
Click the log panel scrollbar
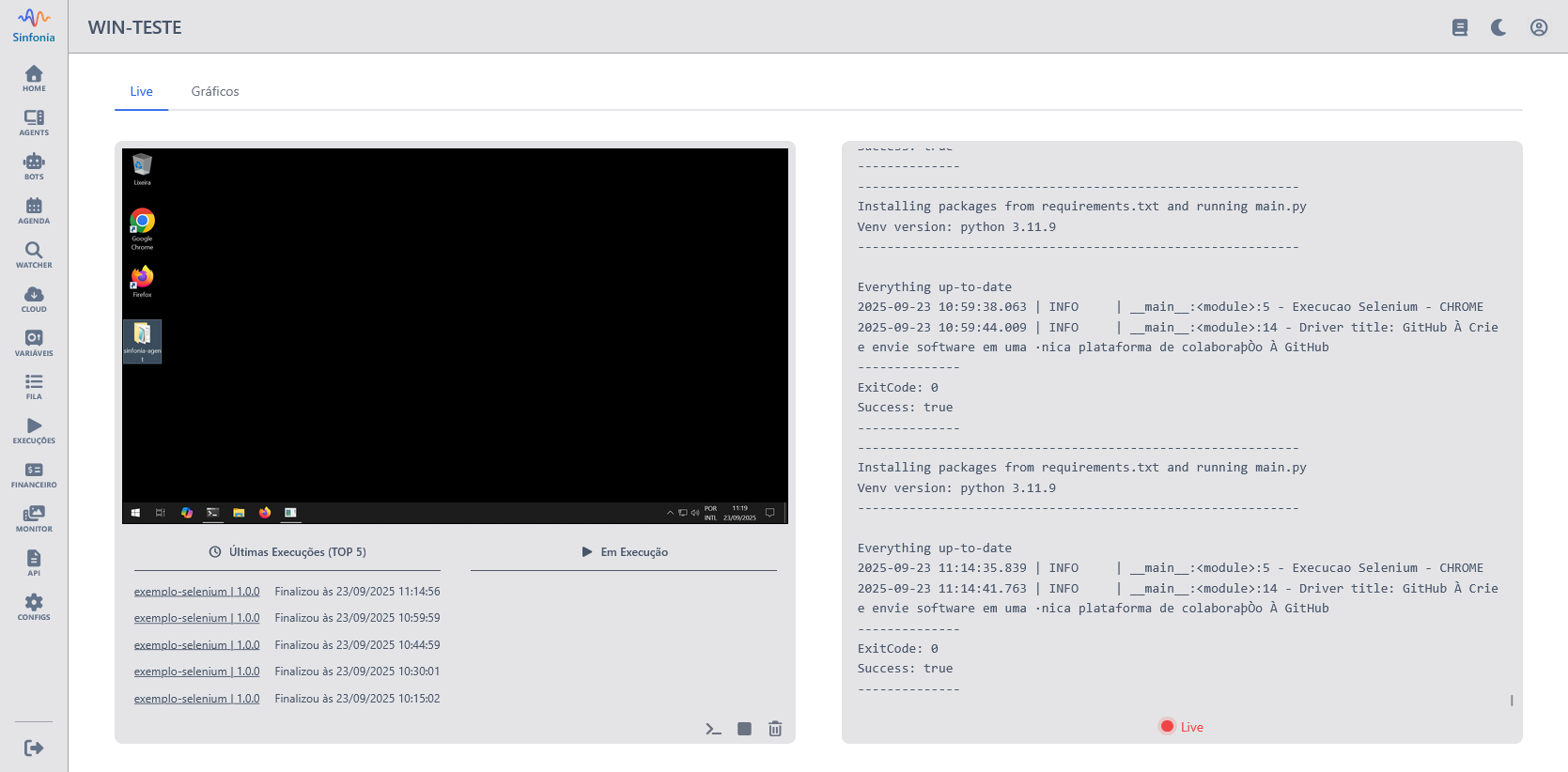[1511, 700]
